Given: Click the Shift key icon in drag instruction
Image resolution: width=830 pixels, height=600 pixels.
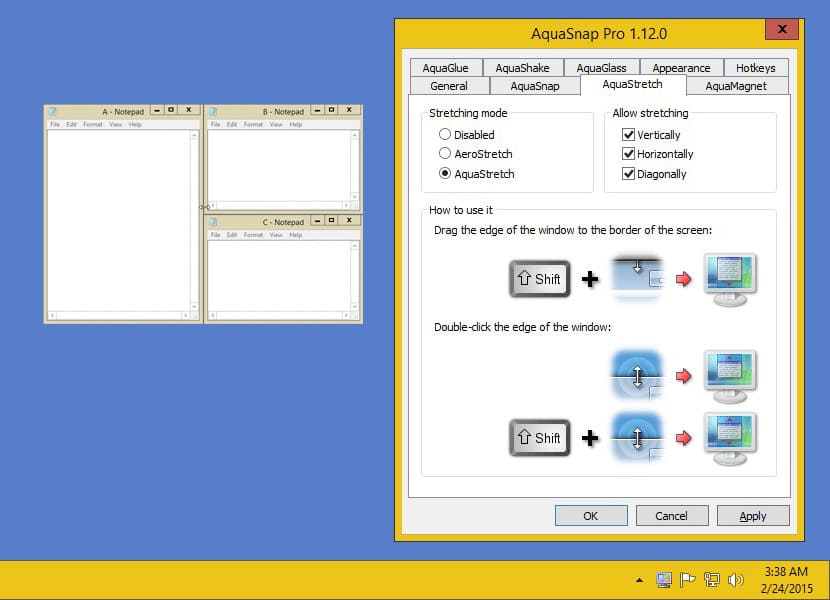Looking at the screenshot, I should tap(539, 279).
